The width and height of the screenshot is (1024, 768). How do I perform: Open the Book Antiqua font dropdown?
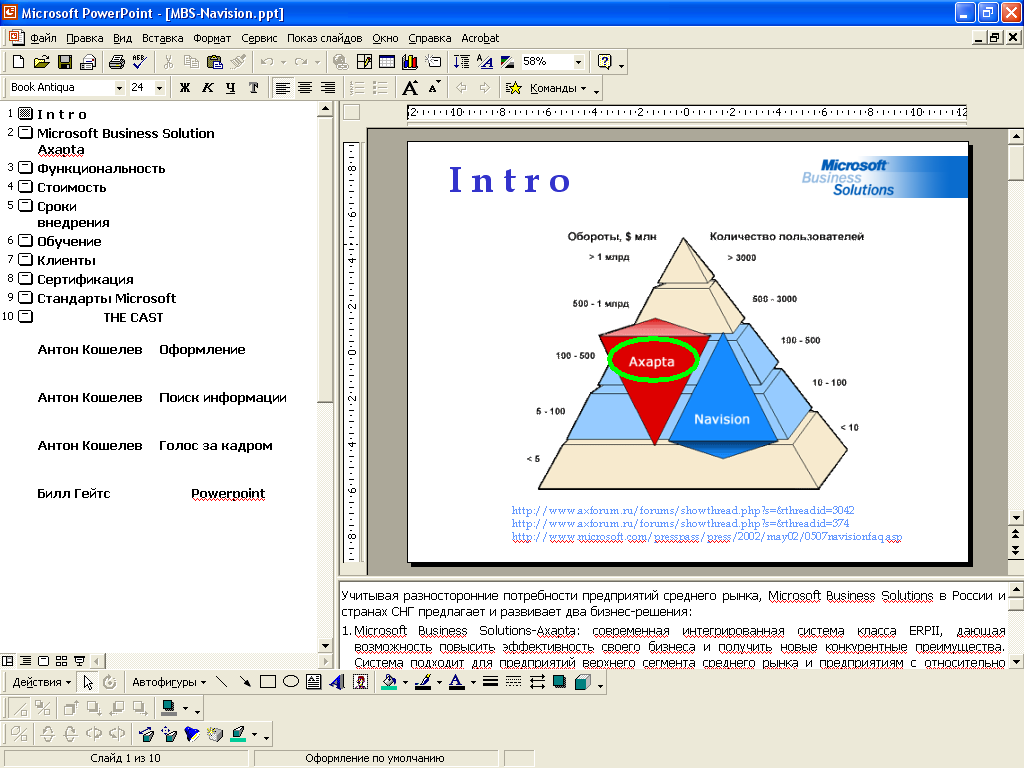pyautogui.click(x=119, y=88)
